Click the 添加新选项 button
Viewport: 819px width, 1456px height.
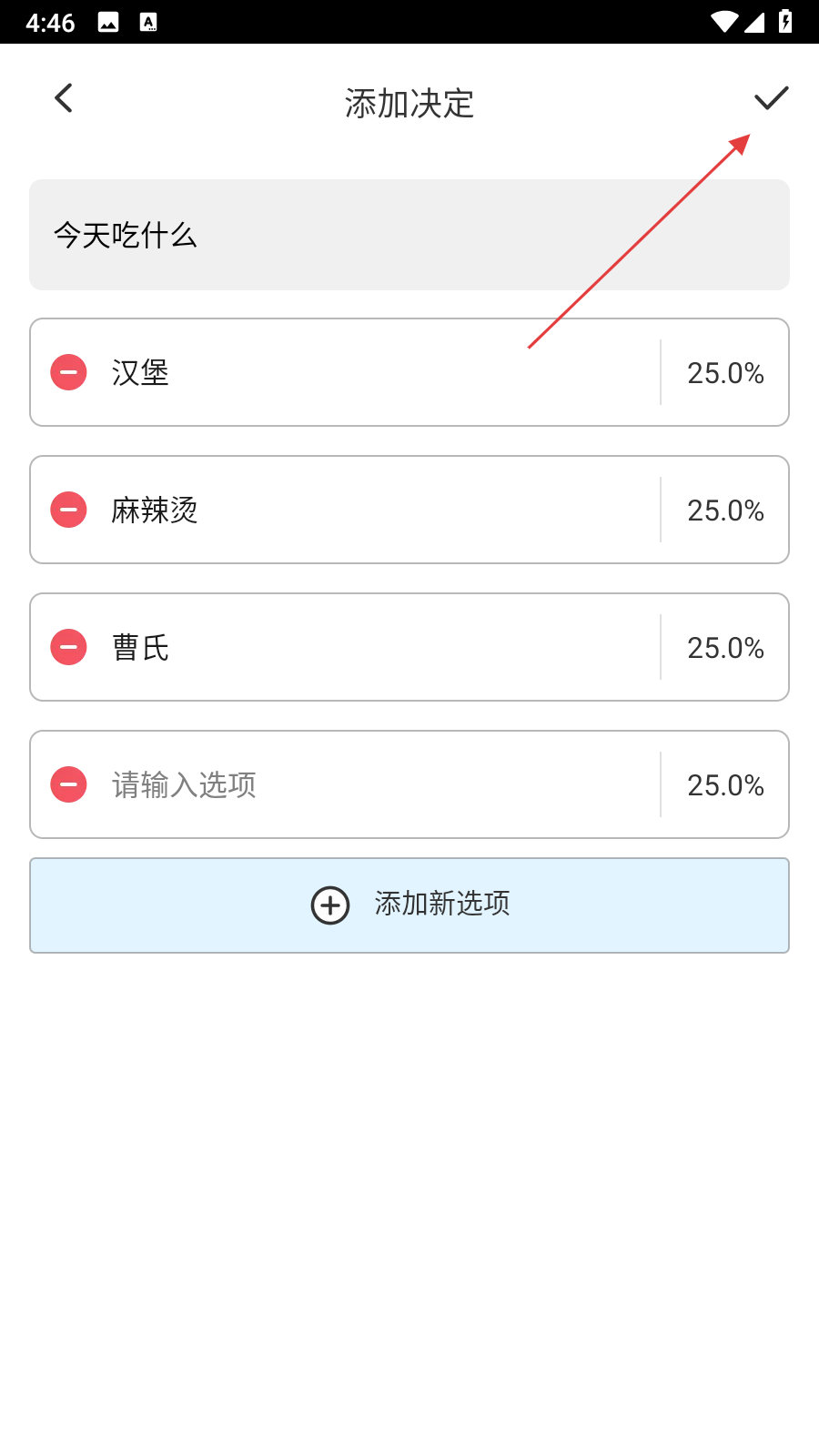pyautogui.click(x=442, y=905)
